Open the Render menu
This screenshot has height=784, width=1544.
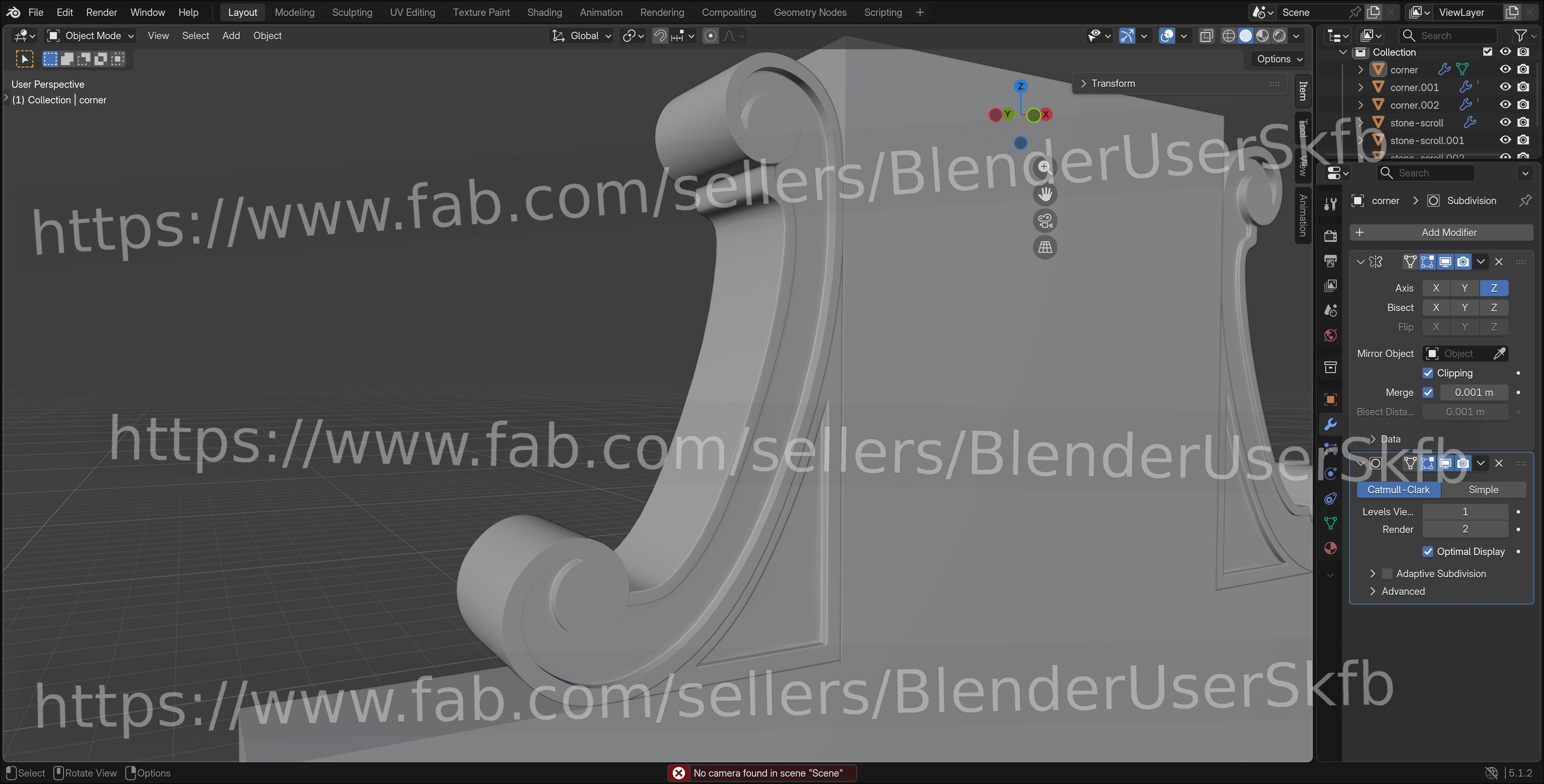coord(101,12)
